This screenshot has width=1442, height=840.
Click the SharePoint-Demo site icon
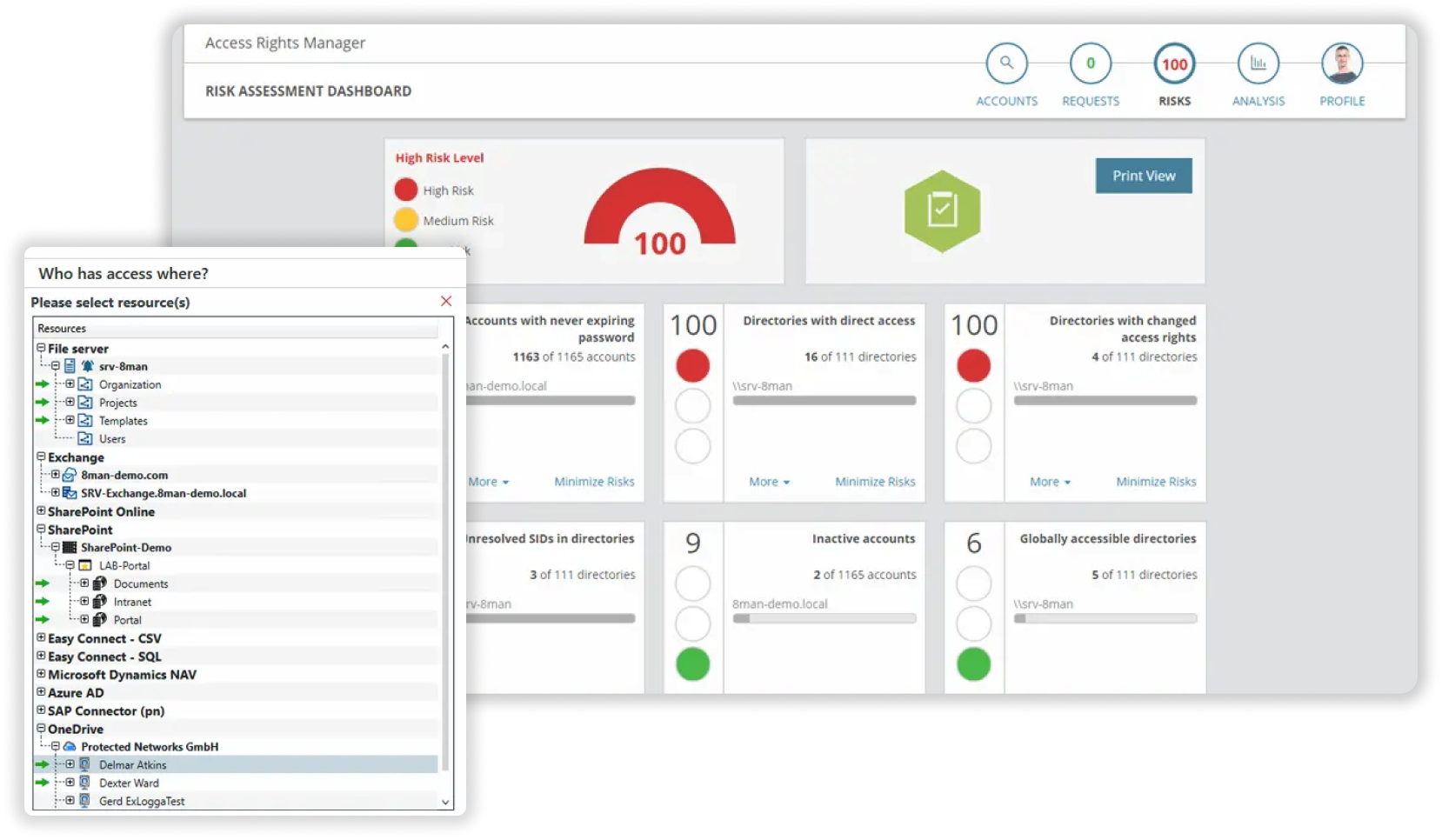pyautogui.click(x=70, y=548)
